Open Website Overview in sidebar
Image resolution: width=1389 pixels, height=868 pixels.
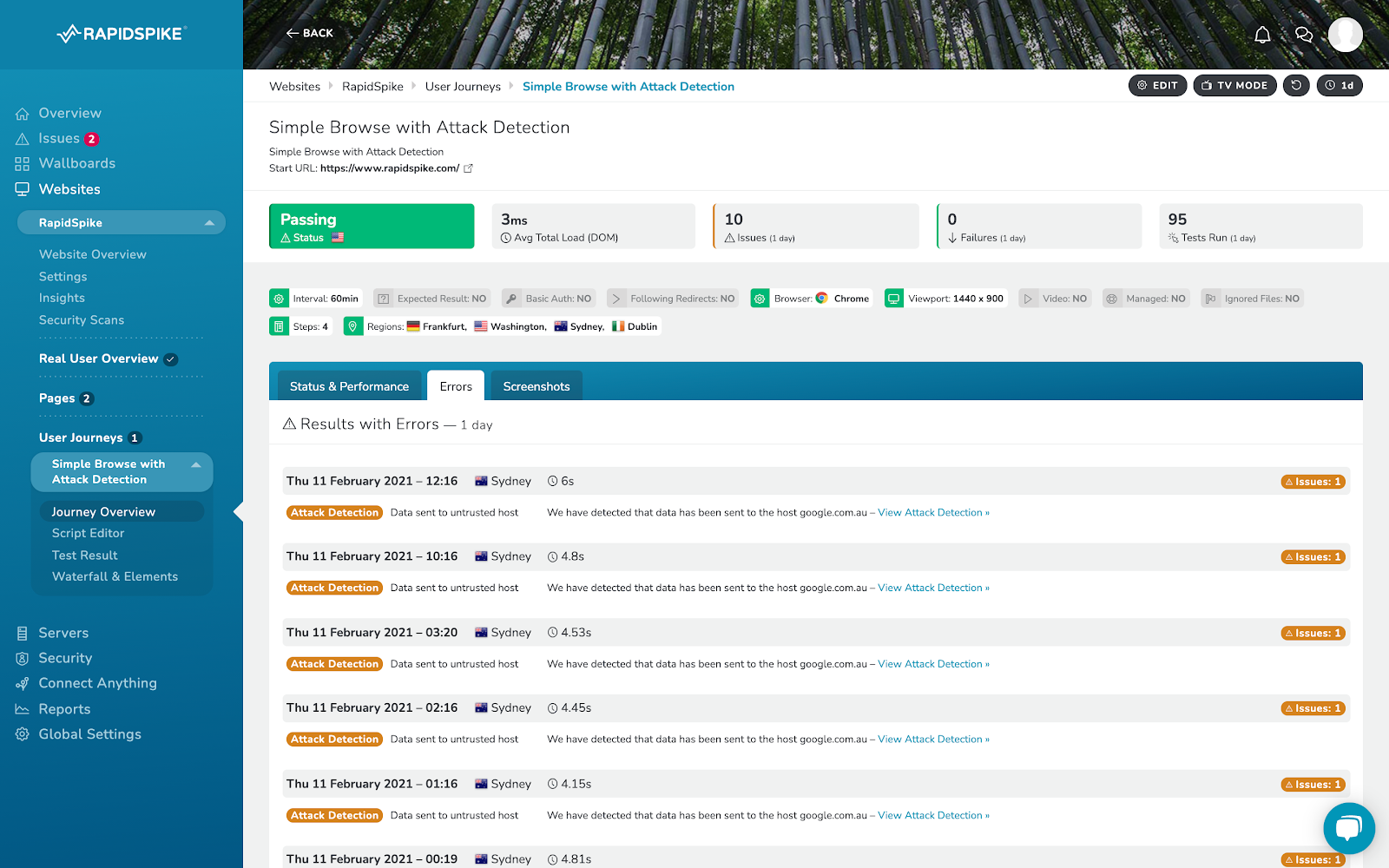[93, 254]
